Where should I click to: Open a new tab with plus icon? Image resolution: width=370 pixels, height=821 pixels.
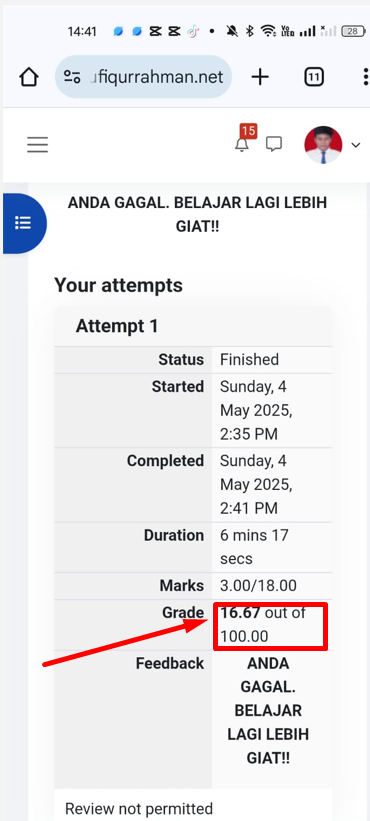[x=260, y=77]
